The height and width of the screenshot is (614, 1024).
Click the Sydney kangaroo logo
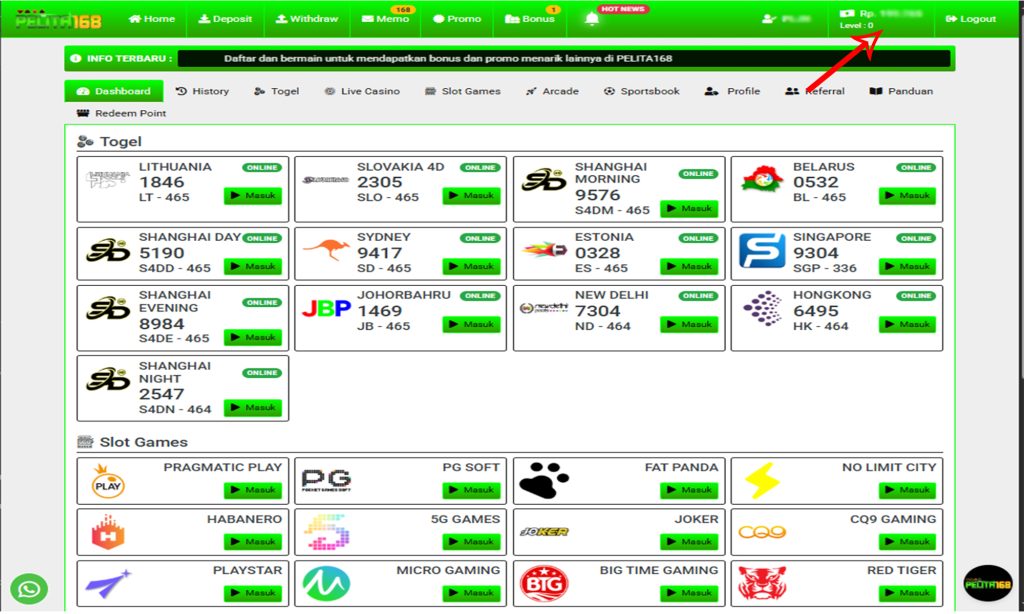[x=326, y=250]
